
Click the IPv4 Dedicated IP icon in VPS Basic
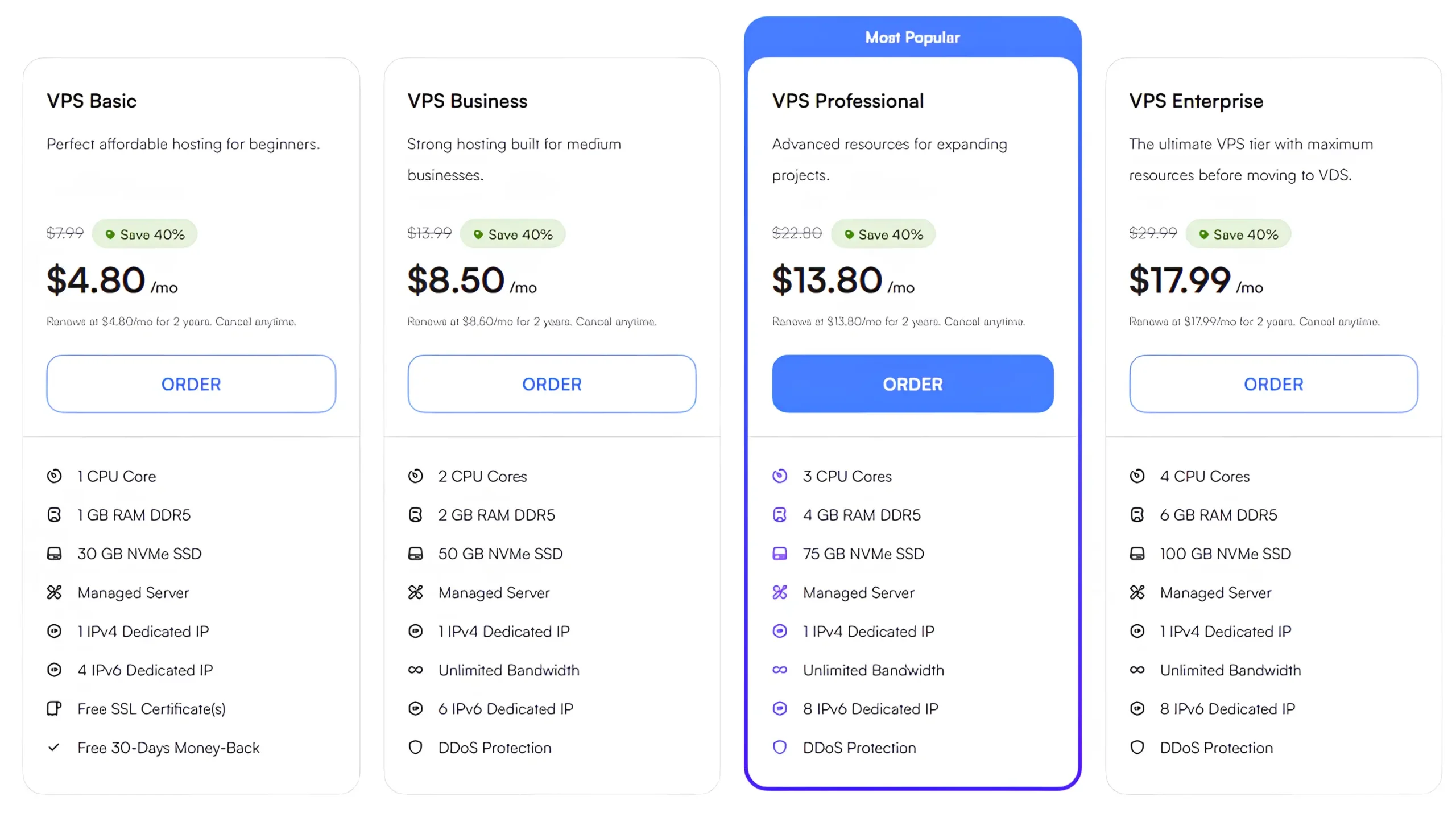tap(54, 631)
